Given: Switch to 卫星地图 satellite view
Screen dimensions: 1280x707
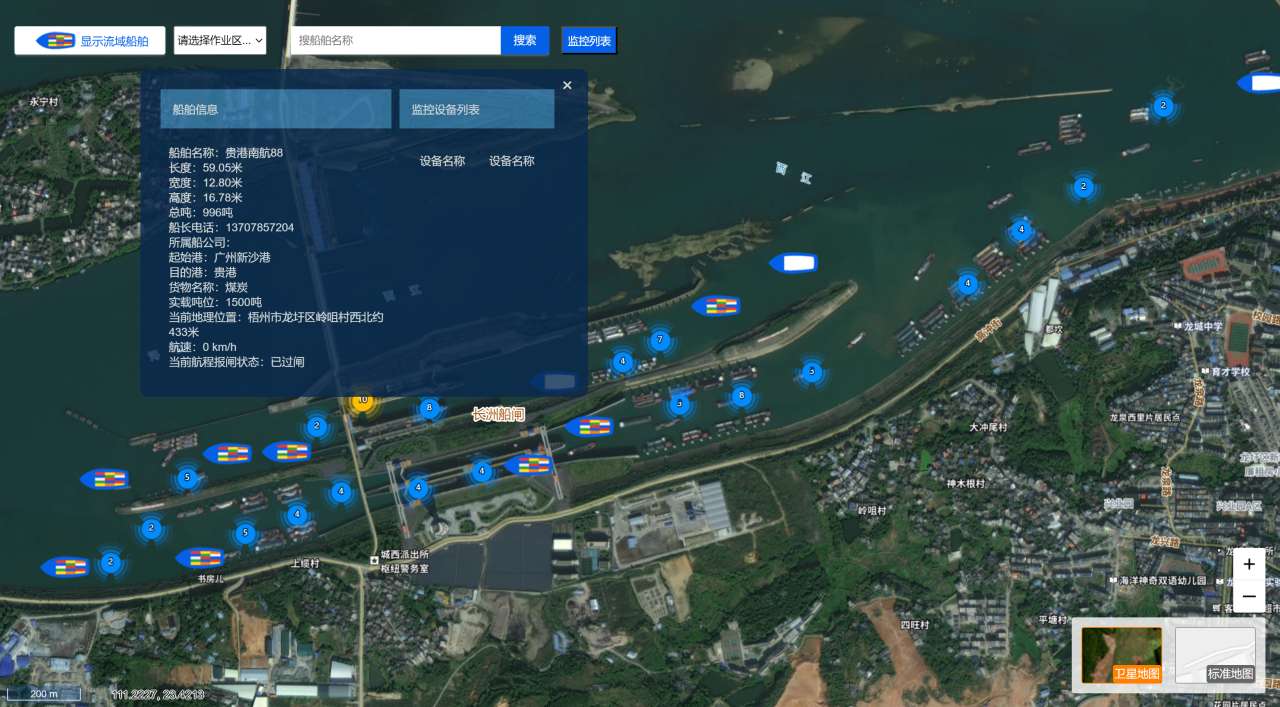Looking at the screenshot, I should point(1121,655).
